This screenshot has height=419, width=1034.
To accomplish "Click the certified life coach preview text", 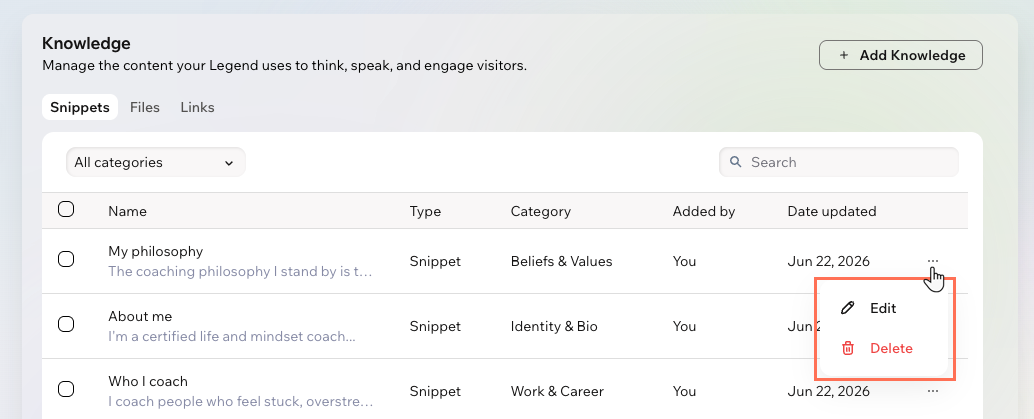I will tap(232, 337).
